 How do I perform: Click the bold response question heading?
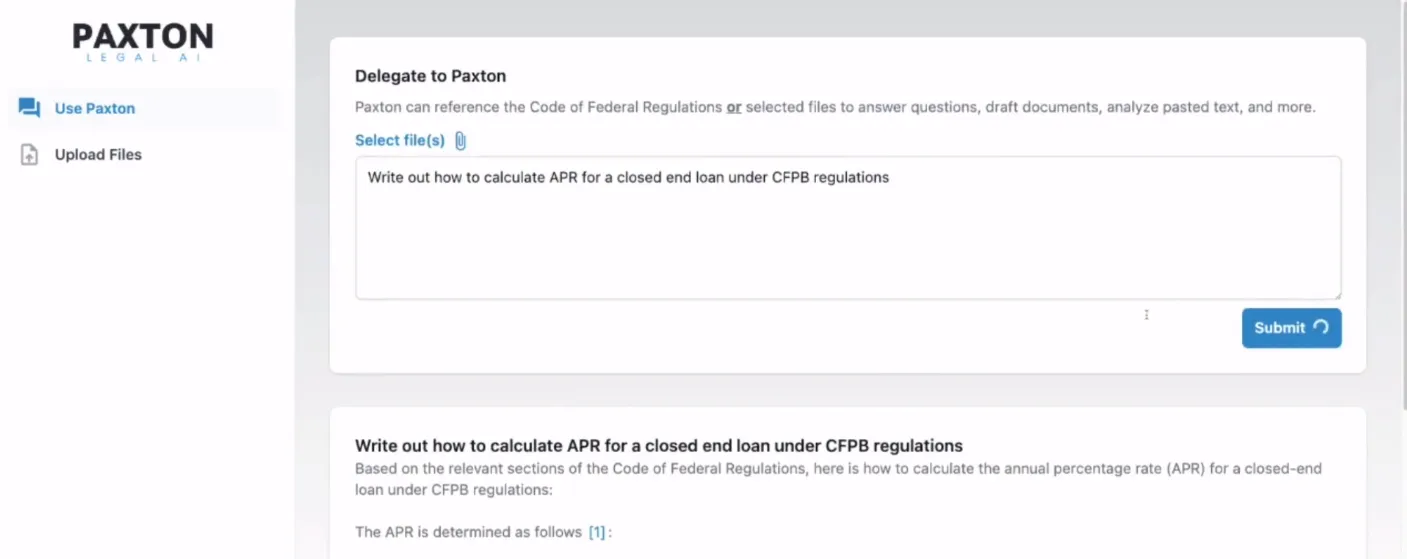tap(658, 446)
